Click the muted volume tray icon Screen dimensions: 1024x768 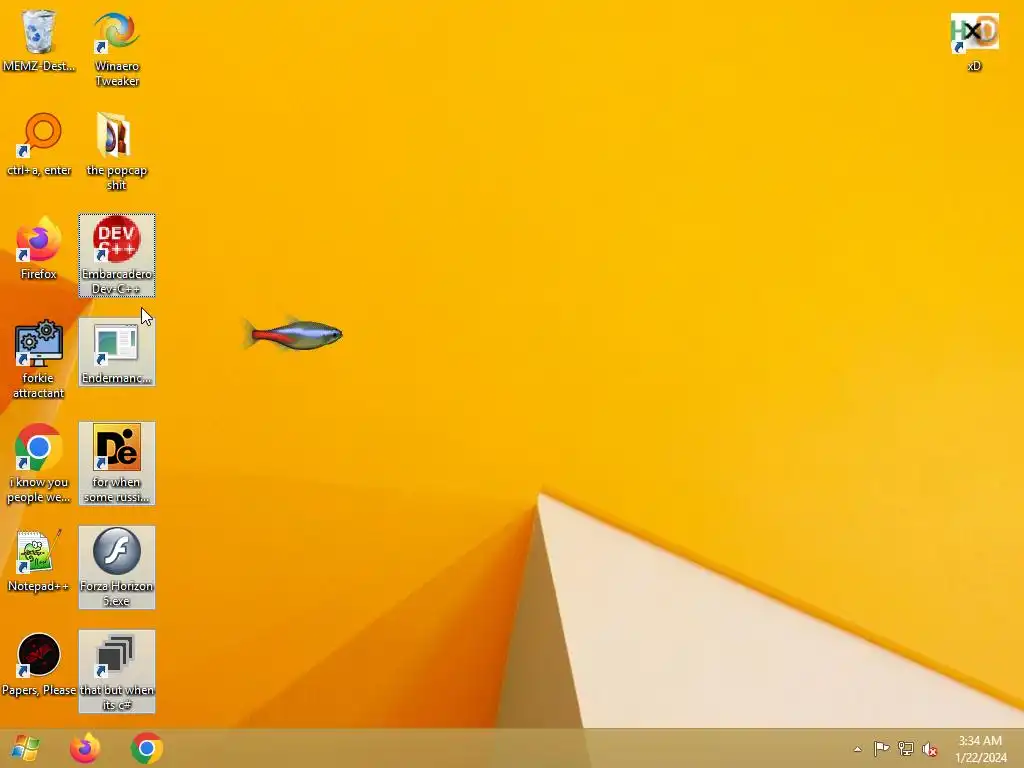(930, 749)
